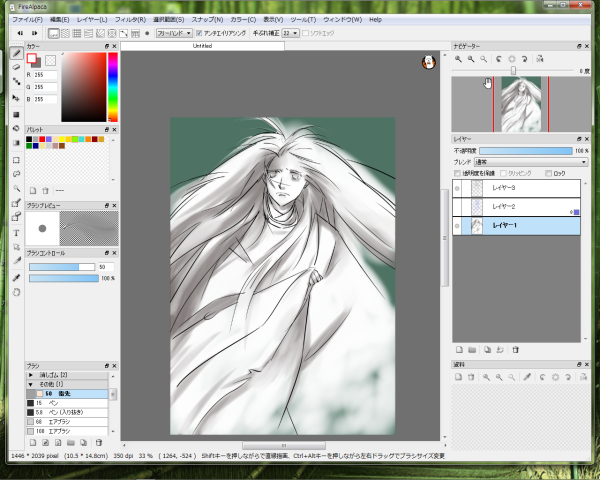600x480 pixels.
Task: Open the Help menu
Action: (x=375, y=20)
